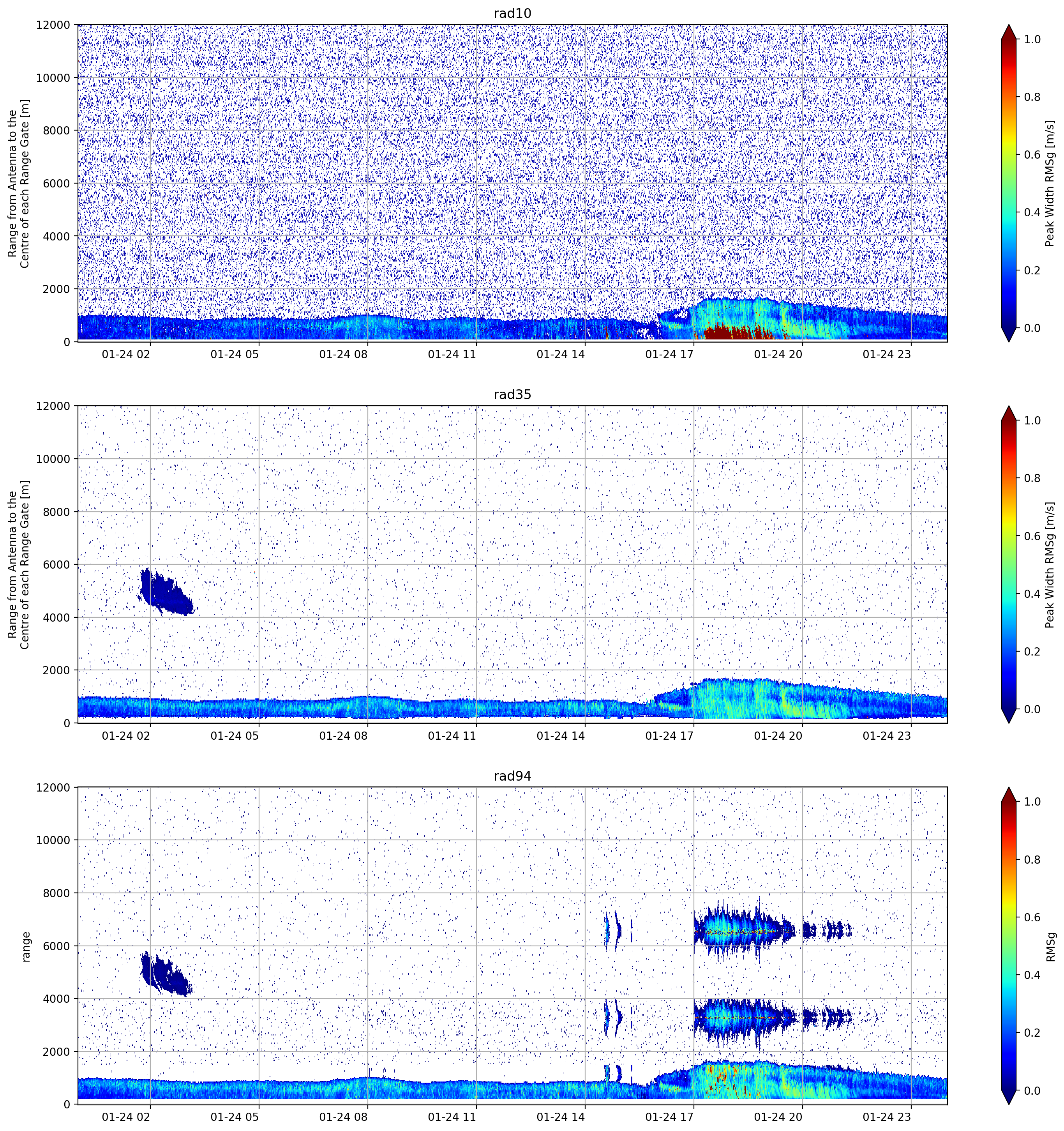Click the '10000' y-tick in rad94 plot
1064x1131 pixels.
[53, 840]
